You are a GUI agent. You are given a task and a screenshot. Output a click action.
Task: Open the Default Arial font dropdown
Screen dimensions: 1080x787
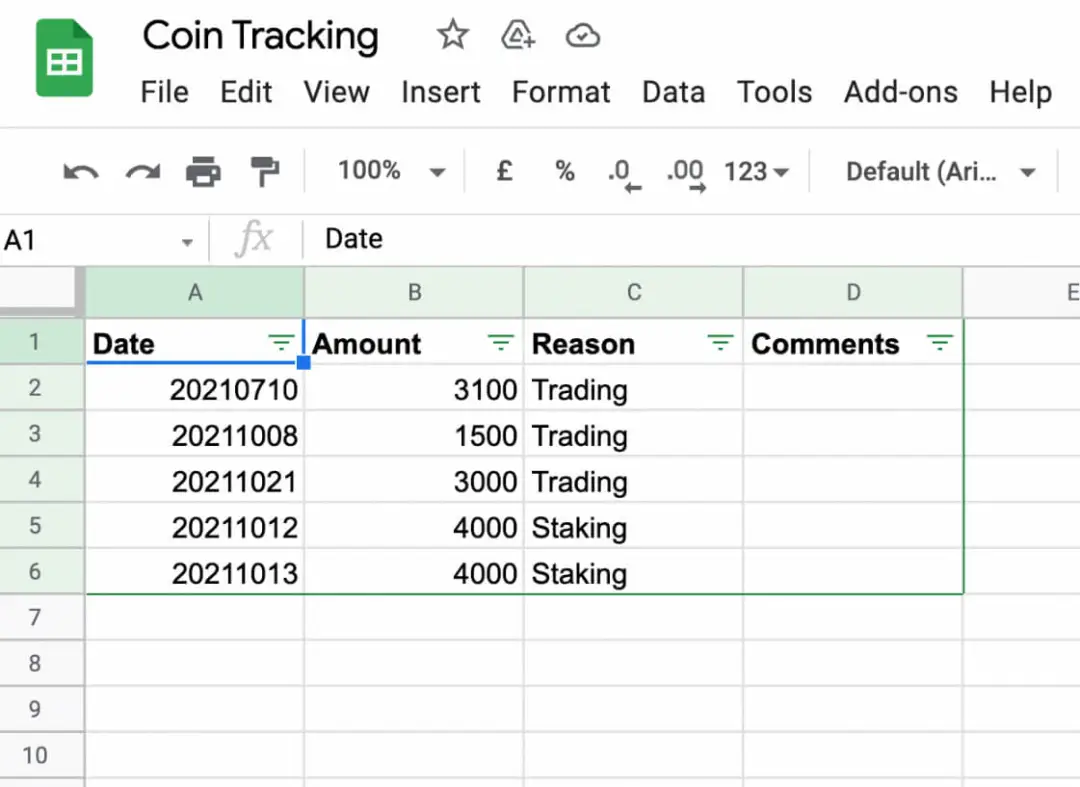[939, 172]
